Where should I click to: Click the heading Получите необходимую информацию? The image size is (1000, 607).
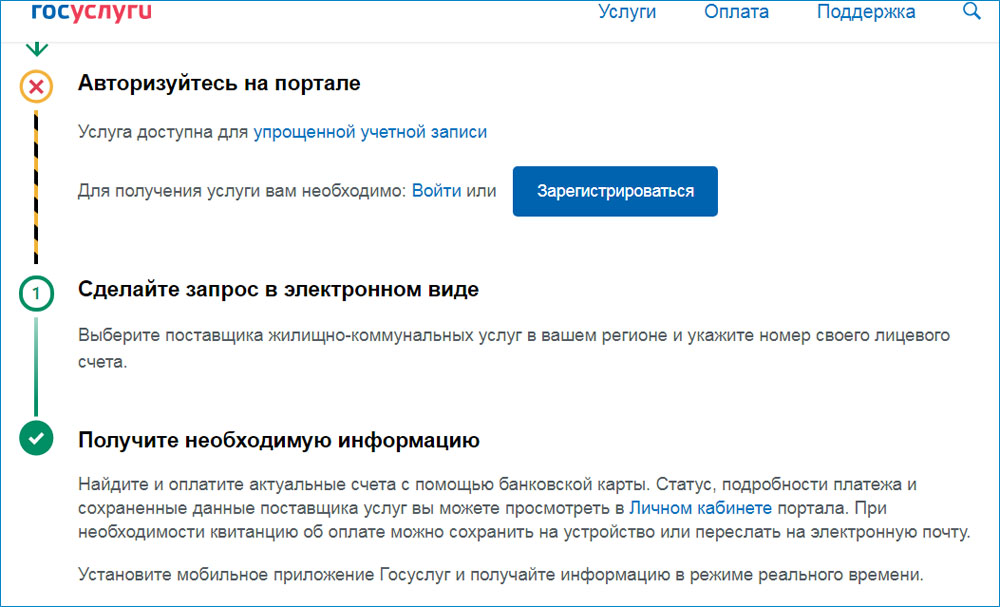(278, 440)
